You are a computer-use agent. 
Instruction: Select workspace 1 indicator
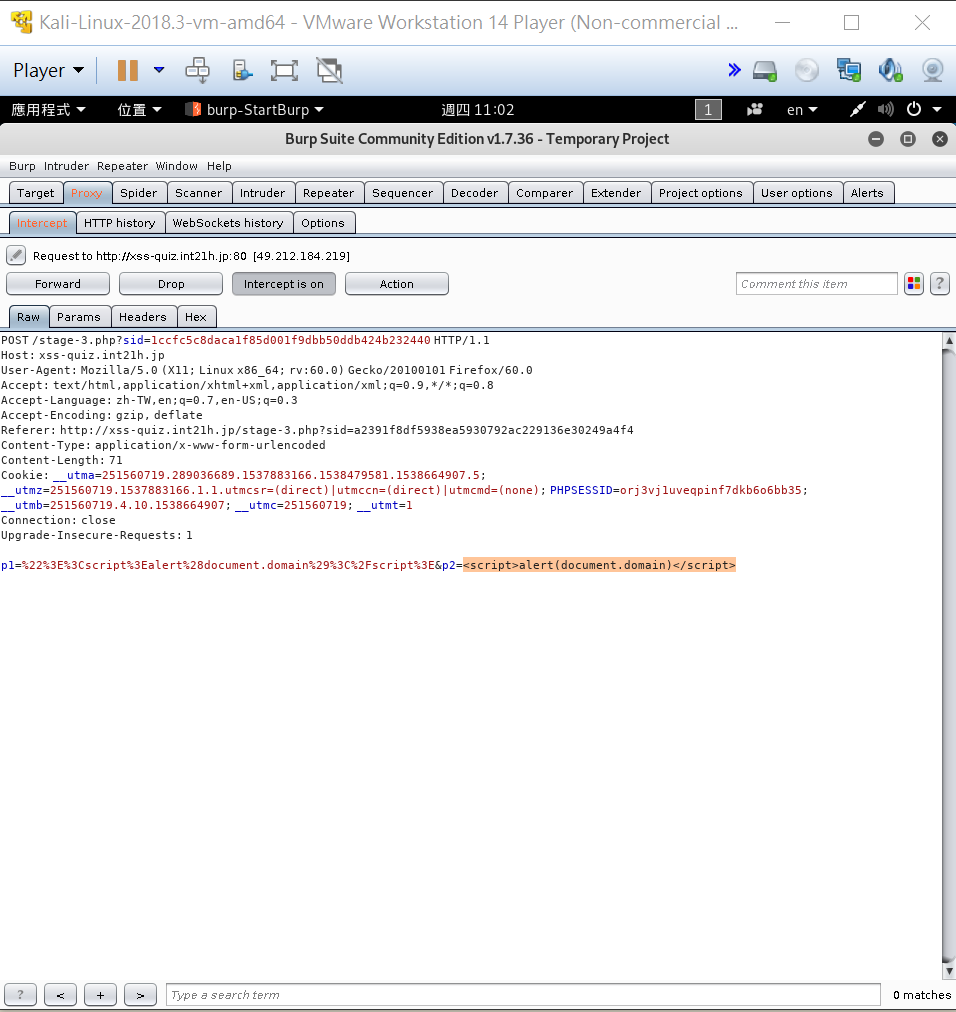coord(708,110)
